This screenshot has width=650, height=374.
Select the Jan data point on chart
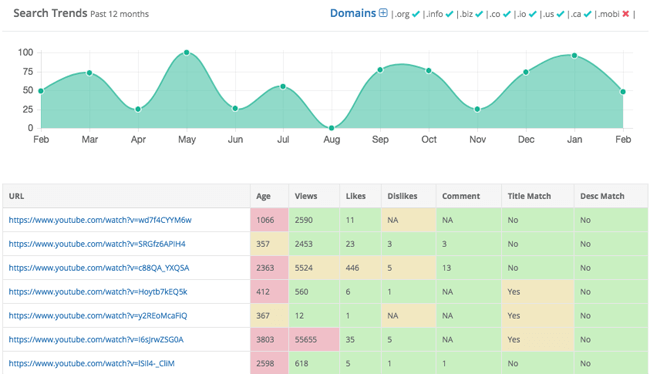tap(574, 56)
